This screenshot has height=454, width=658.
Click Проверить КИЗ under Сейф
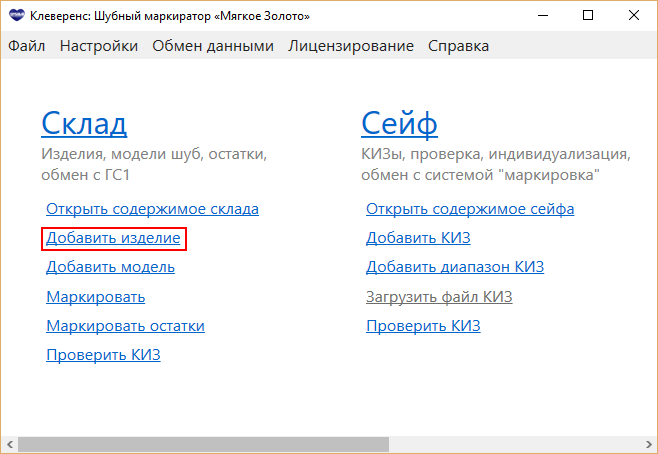(423, 326)
